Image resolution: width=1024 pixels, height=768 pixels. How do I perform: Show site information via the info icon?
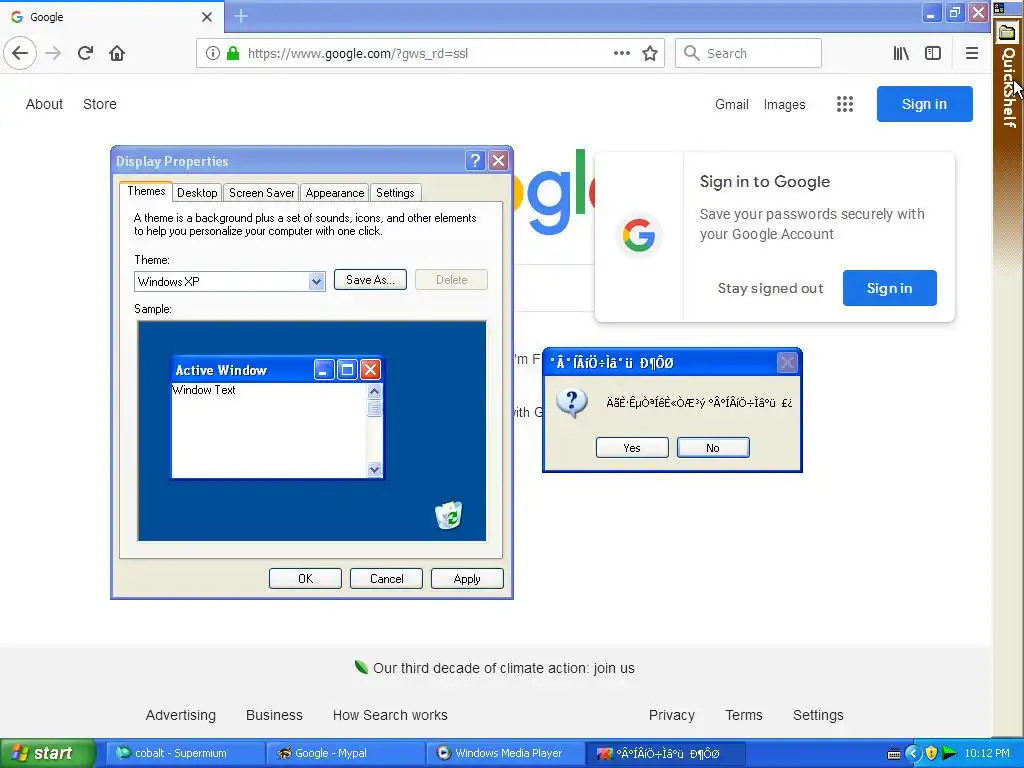click(x=212, y=53)
